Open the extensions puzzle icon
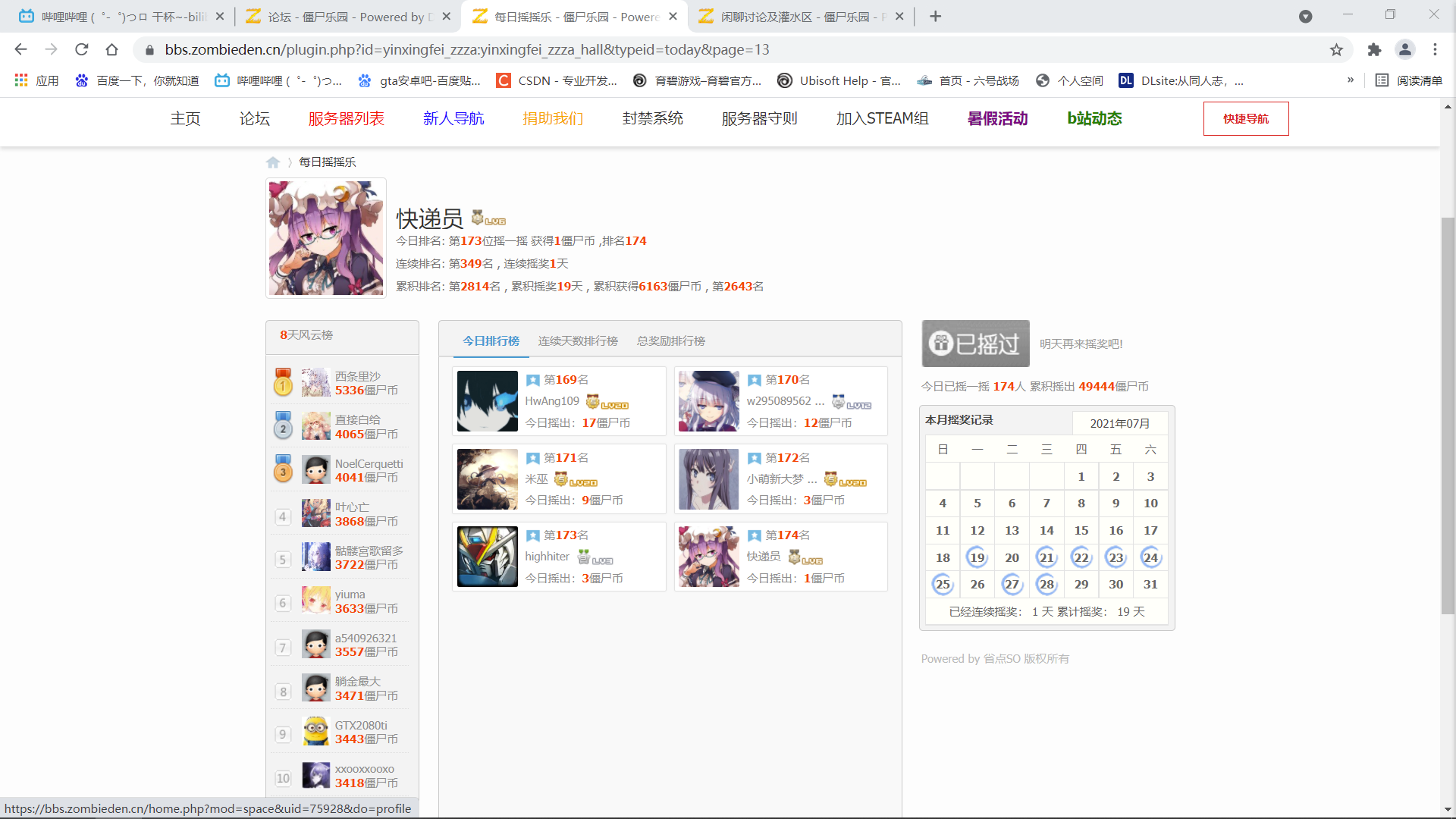Viewport: 1456px width, 819px height. (x=1374, y=50)
